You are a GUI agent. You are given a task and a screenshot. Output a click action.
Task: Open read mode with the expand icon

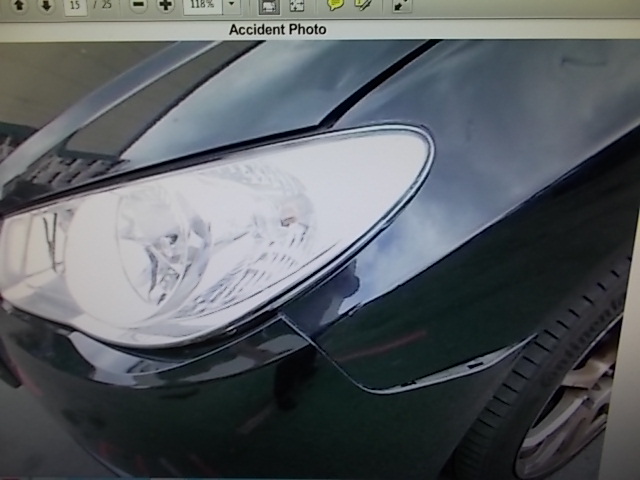(x=400, y=5)
